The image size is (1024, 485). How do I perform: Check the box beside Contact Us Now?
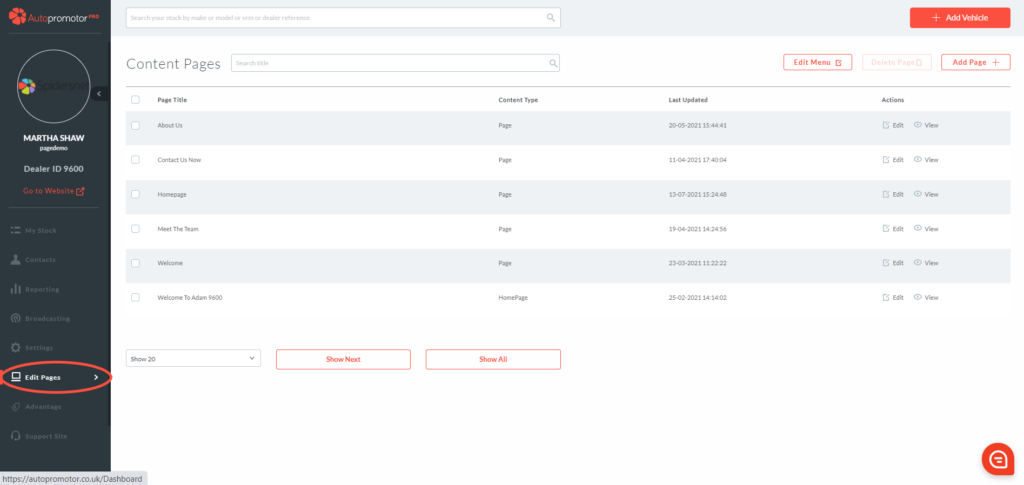click(x=135, y=160)
